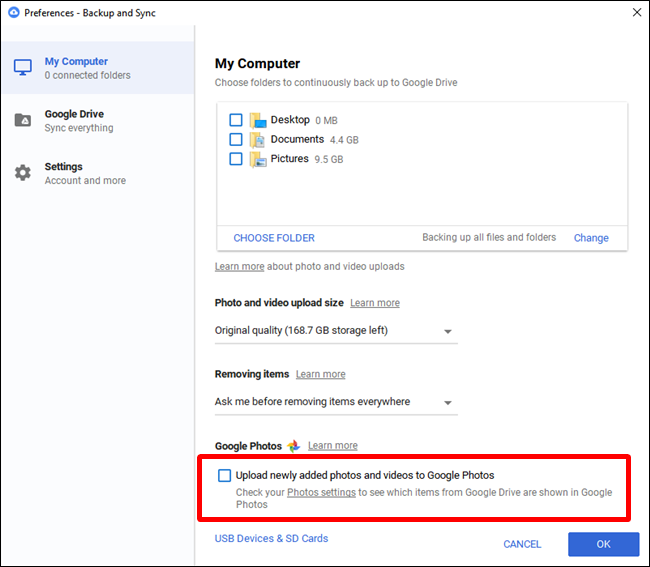Tick the Pictures folder checkbox

point(236,158)
